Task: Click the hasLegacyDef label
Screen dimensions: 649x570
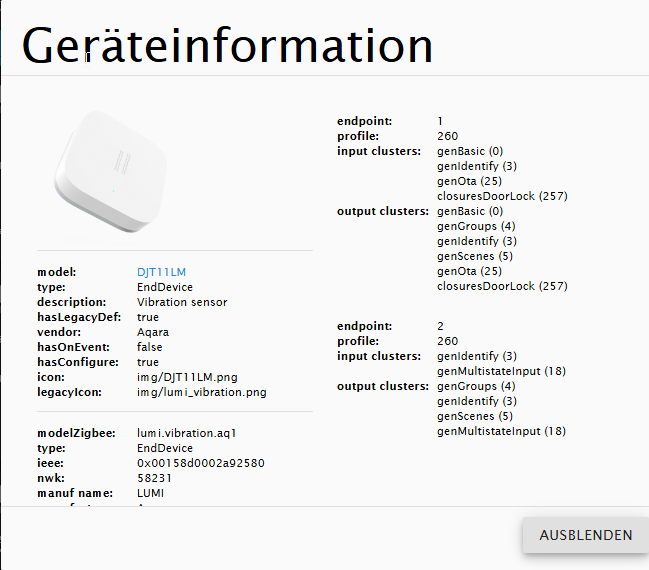Action: tap(76, 317)
